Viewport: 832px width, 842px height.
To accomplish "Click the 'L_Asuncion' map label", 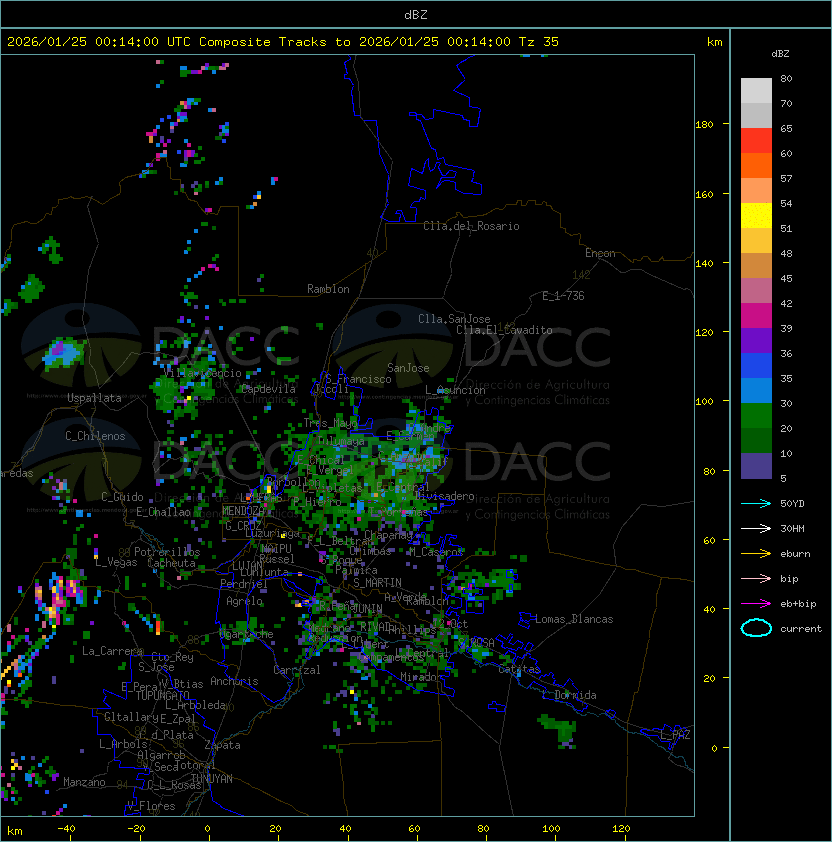I will pos(455,390).
